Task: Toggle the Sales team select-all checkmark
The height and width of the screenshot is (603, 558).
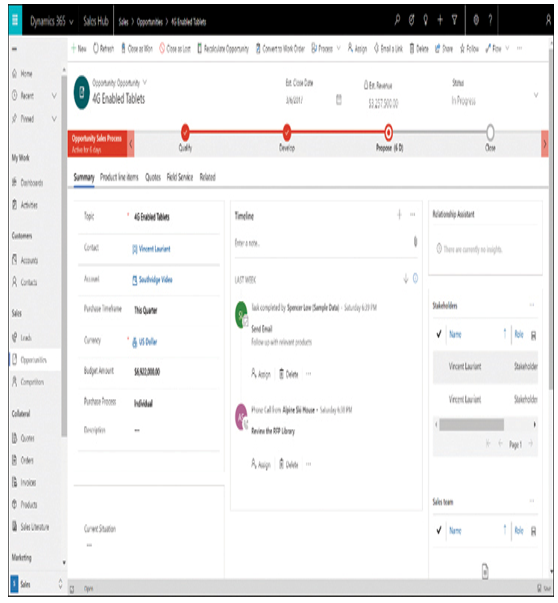Action: point(439,531)
